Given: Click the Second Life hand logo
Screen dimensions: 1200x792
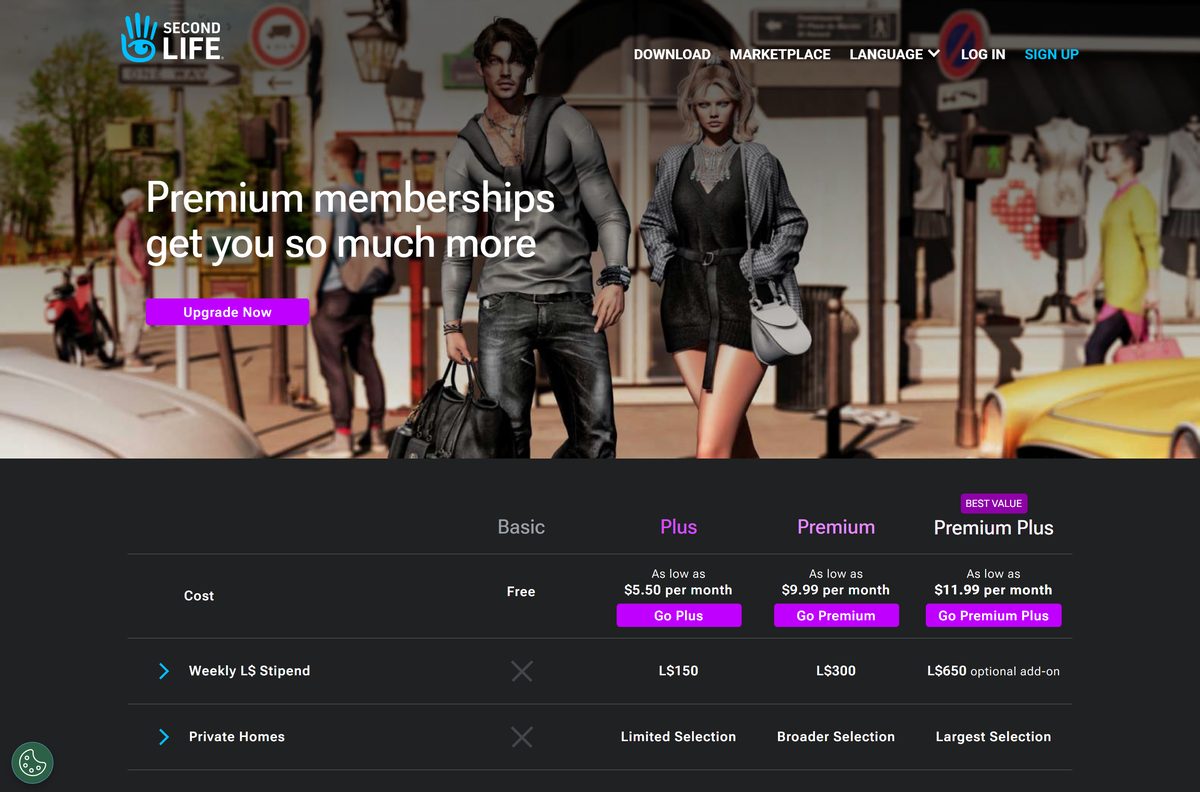Looking at the screenshot, I should click(x=171, y=38).
